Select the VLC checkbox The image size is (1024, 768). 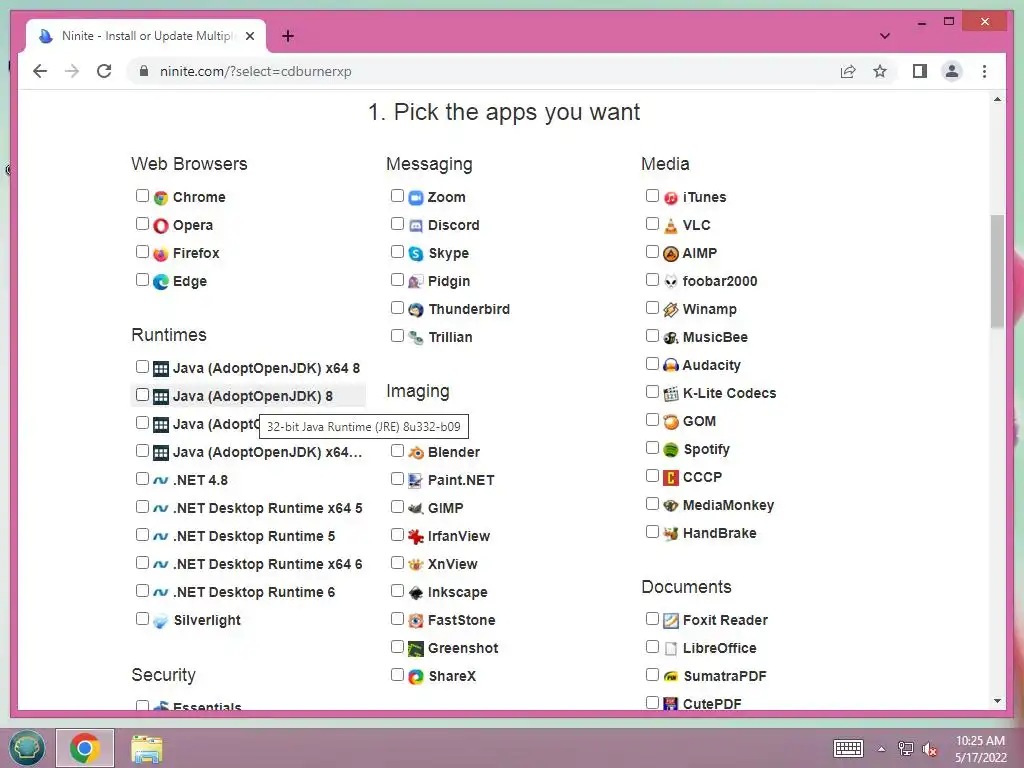point(652,223)
